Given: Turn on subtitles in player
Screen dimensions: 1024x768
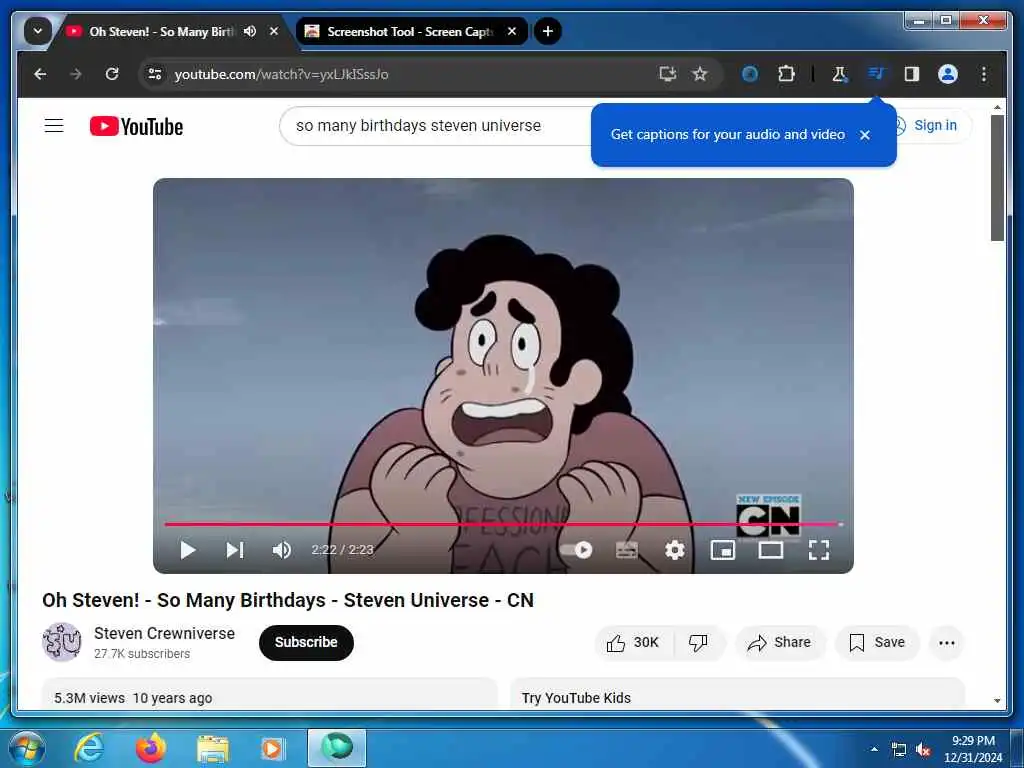Looking at the screenshot, I should 626,550.
